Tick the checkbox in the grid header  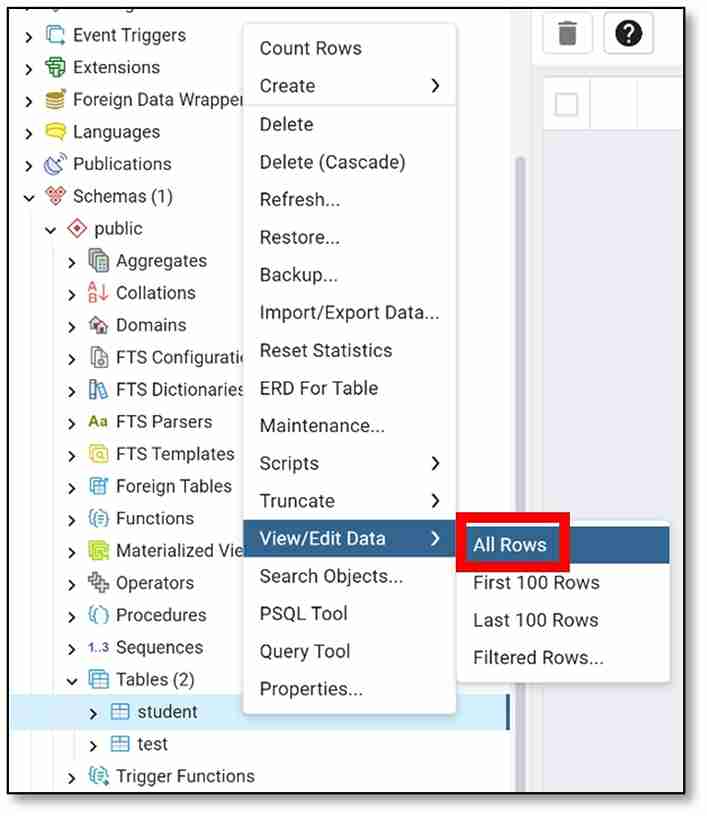pyautogui.click(x=566, y=104)
